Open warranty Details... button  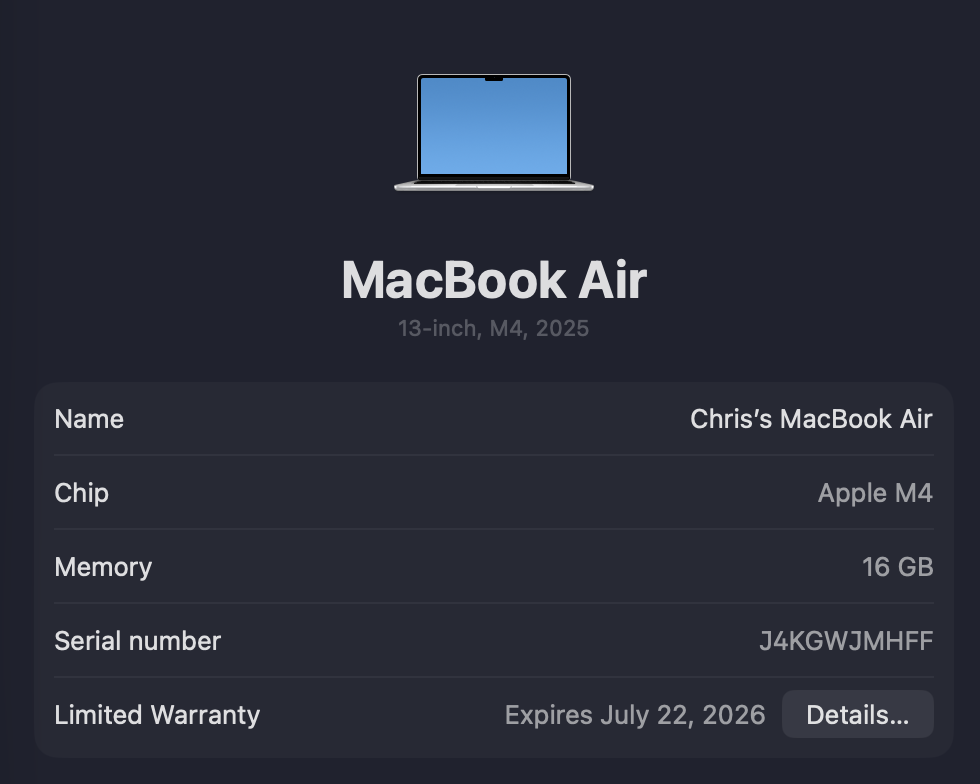click(857, 715)
